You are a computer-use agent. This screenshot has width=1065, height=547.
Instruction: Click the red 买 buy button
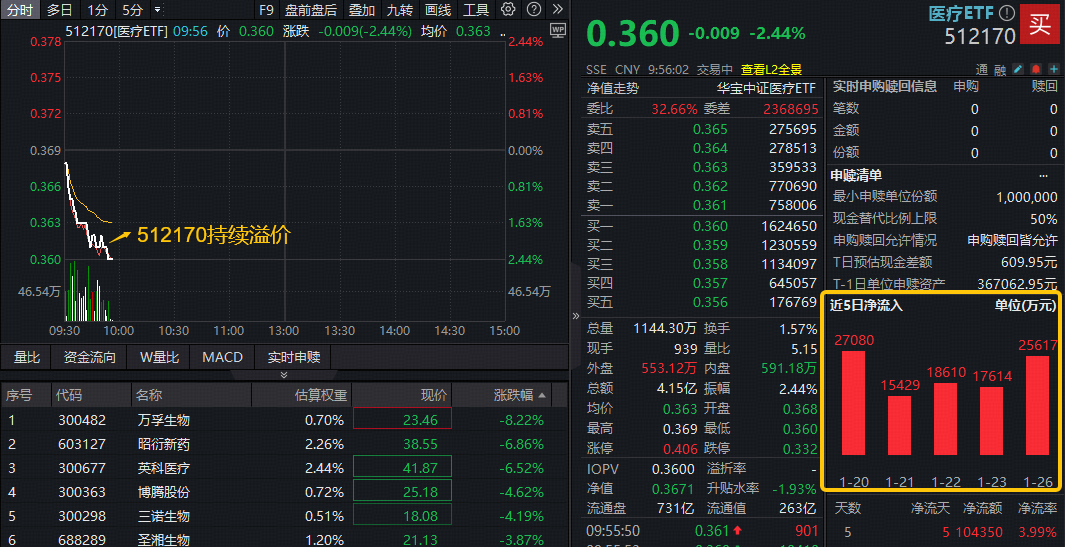click(1041, 24)
